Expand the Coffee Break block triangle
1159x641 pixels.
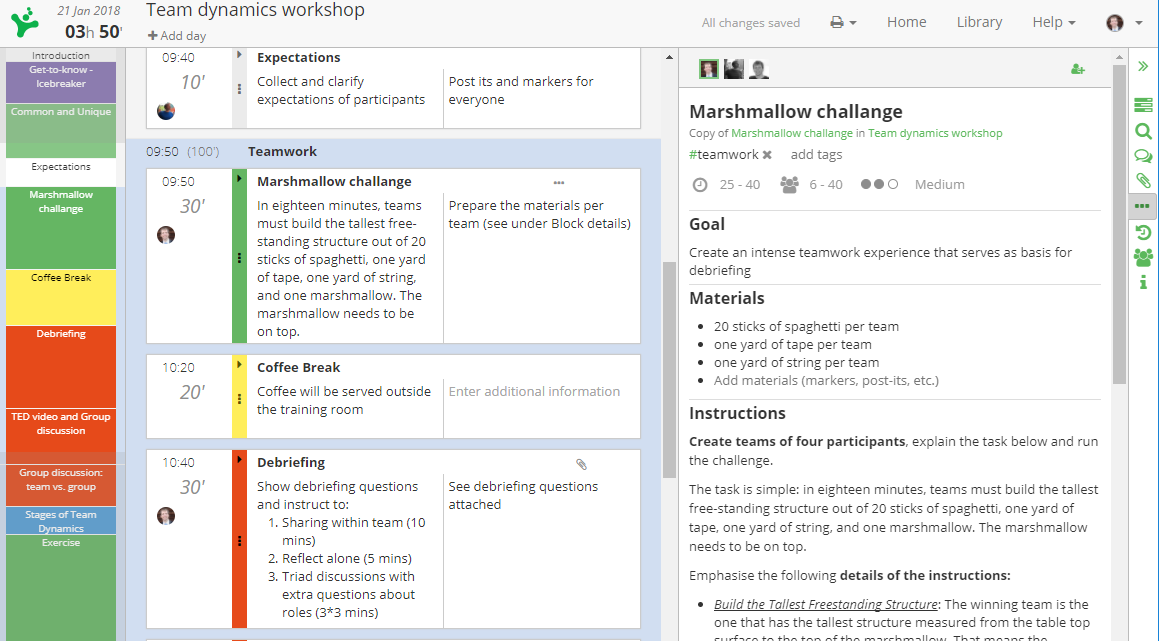pyautogui.click(x=239, y=365)
